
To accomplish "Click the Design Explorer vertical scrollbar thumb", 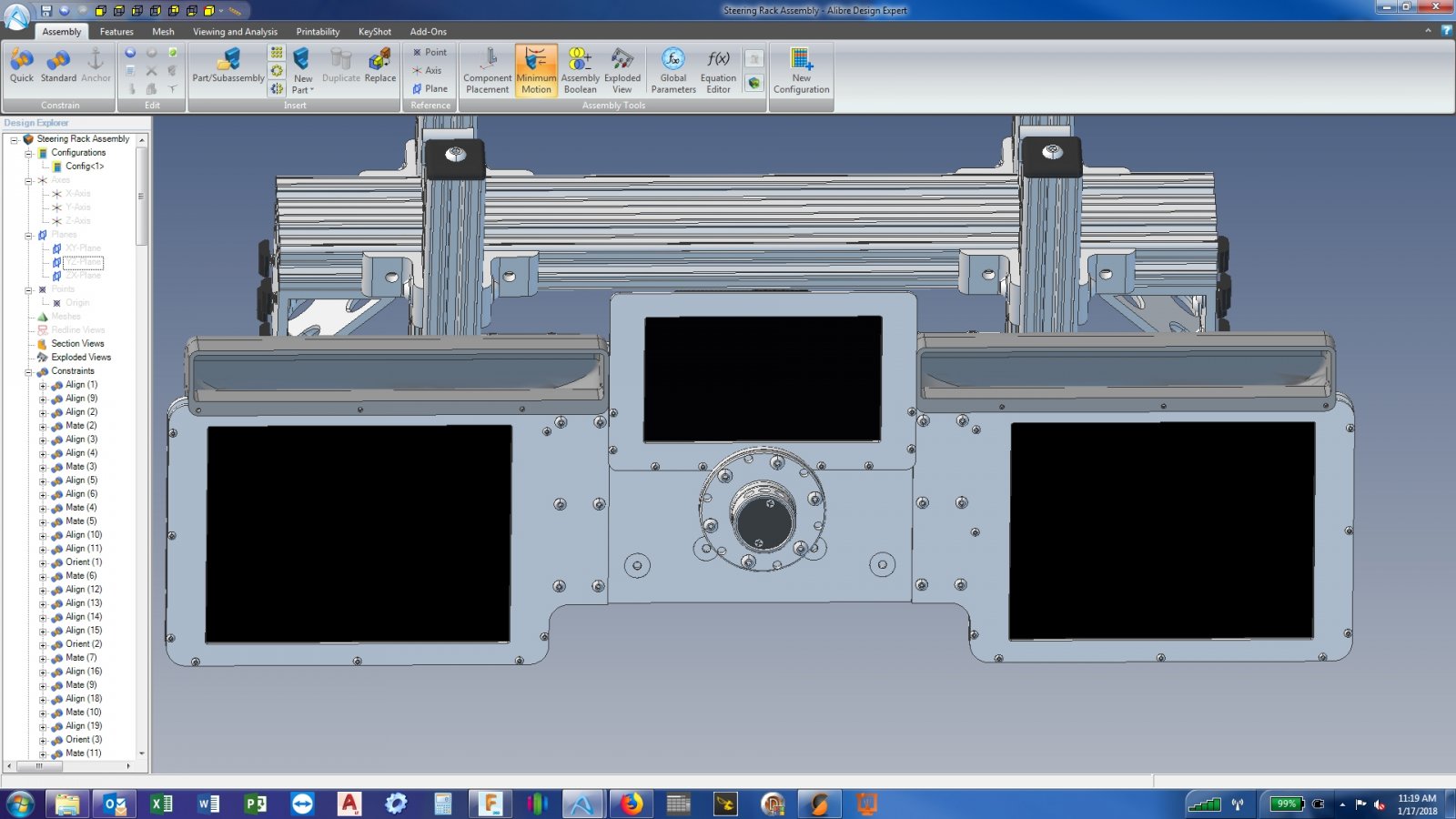I will coord(141,196).
